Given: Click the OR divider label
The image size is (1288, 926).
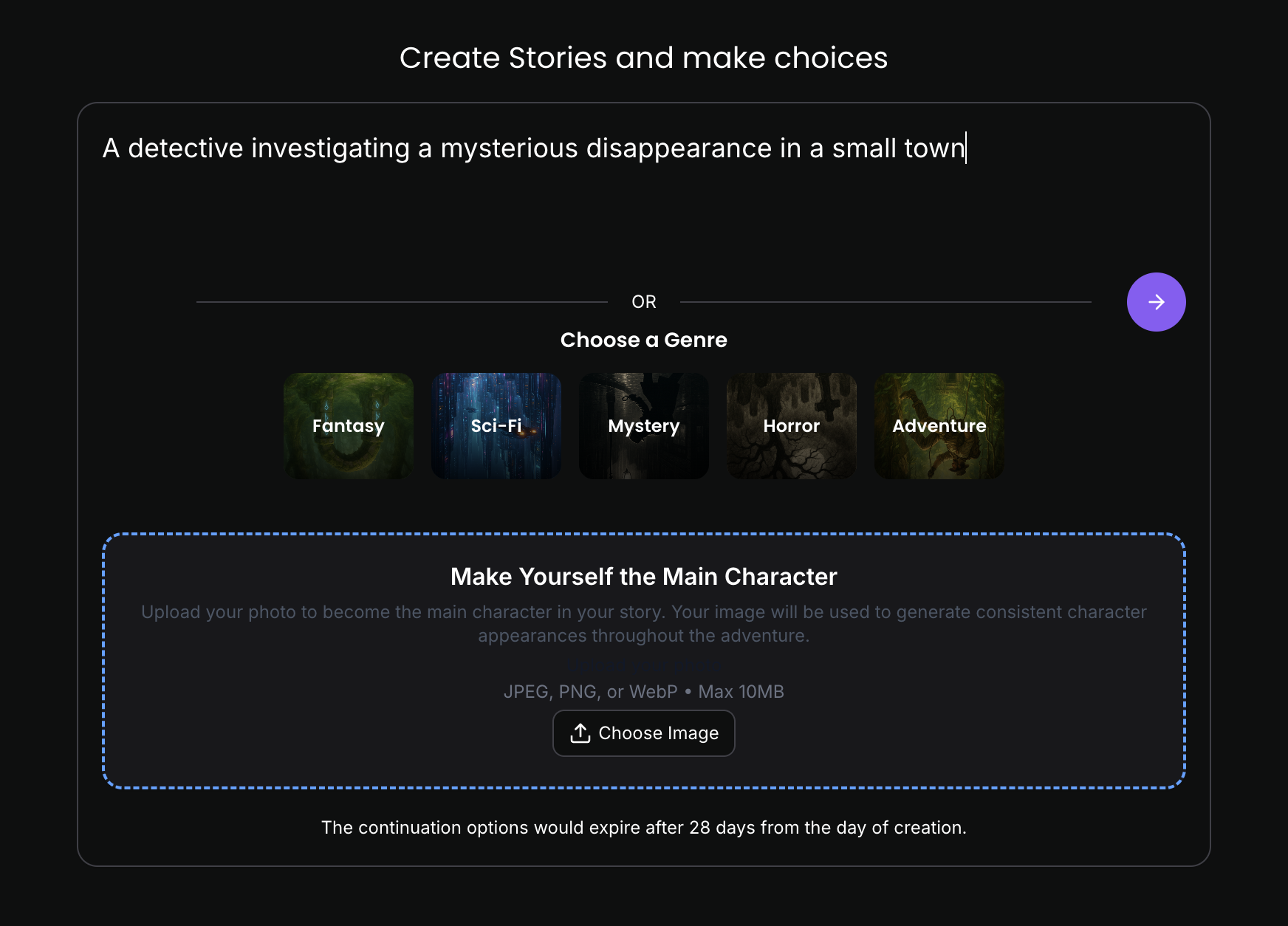Looking at the screenshot, I should click(x=643, y=302).
